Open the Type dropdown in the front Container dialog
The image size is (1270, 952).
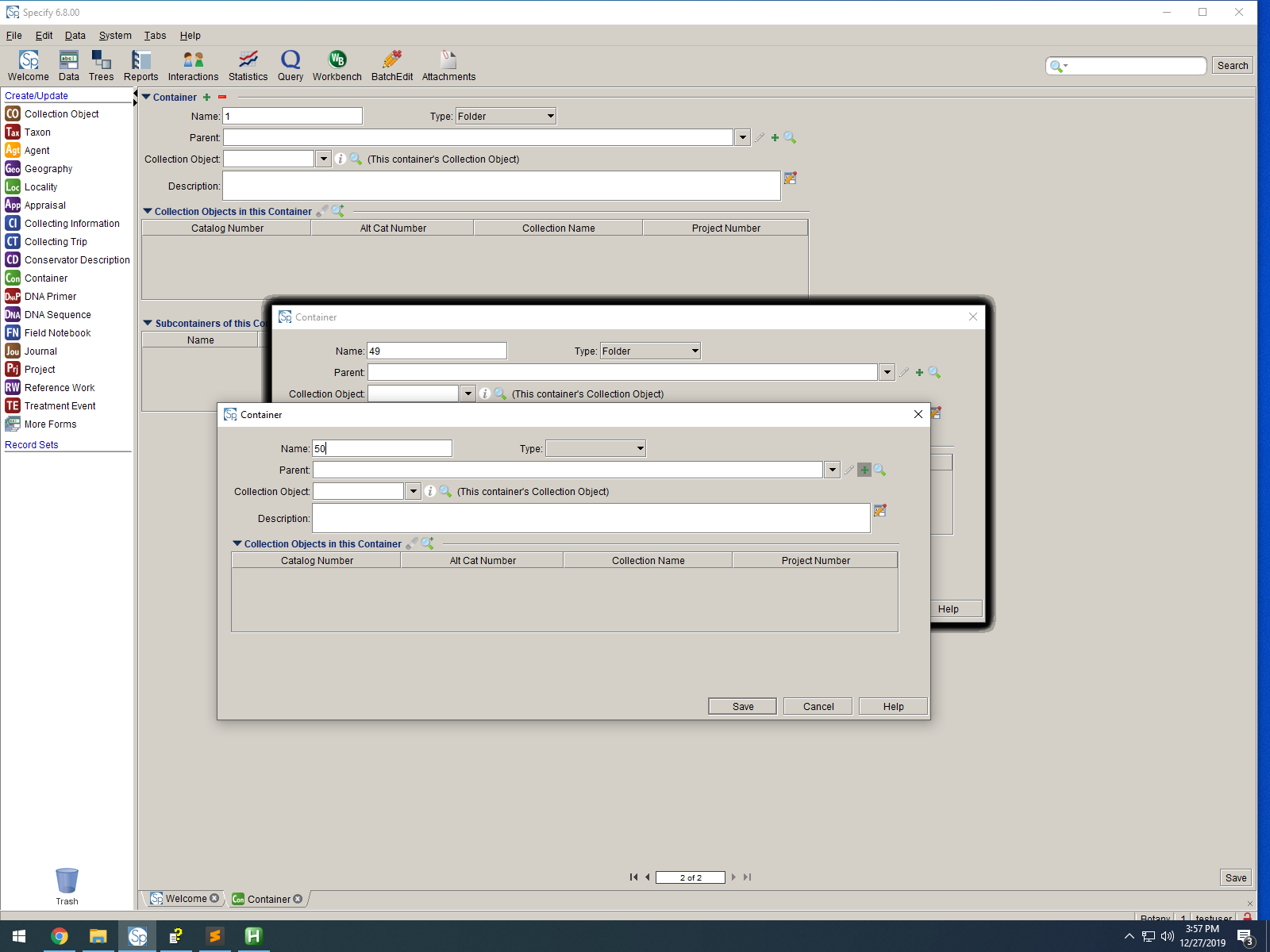(x=595, y=448)
